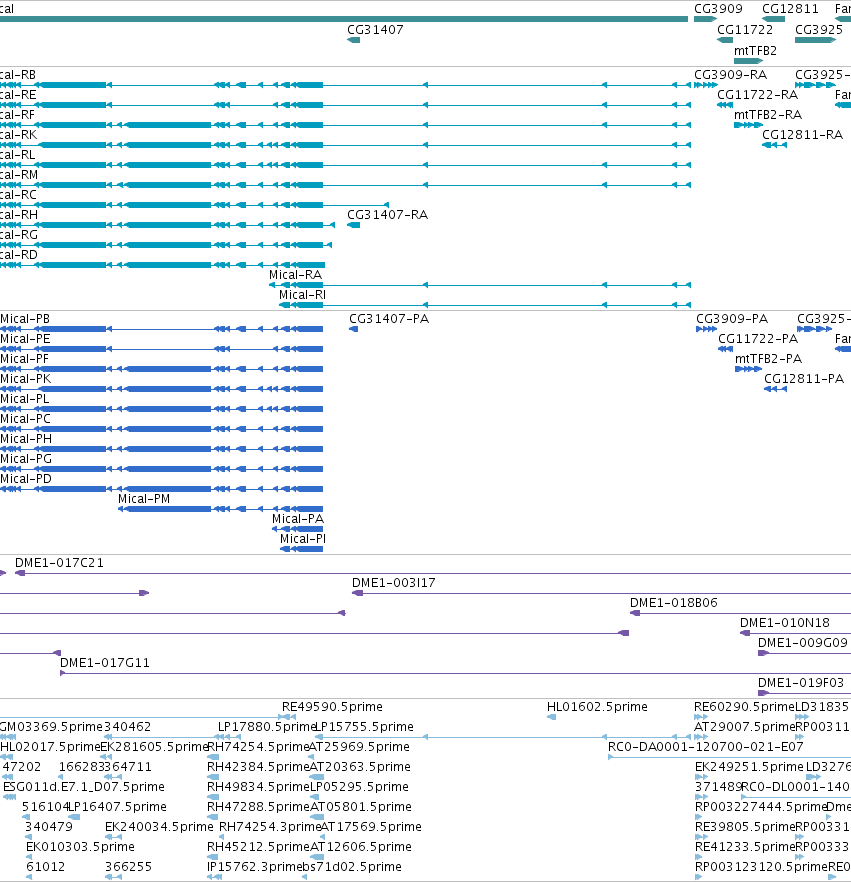The width and height of the screenshot is (851, 882).
Task: Open BAC clone DME1-018B06
Action: pyautogui.click(x=674, y=602)
